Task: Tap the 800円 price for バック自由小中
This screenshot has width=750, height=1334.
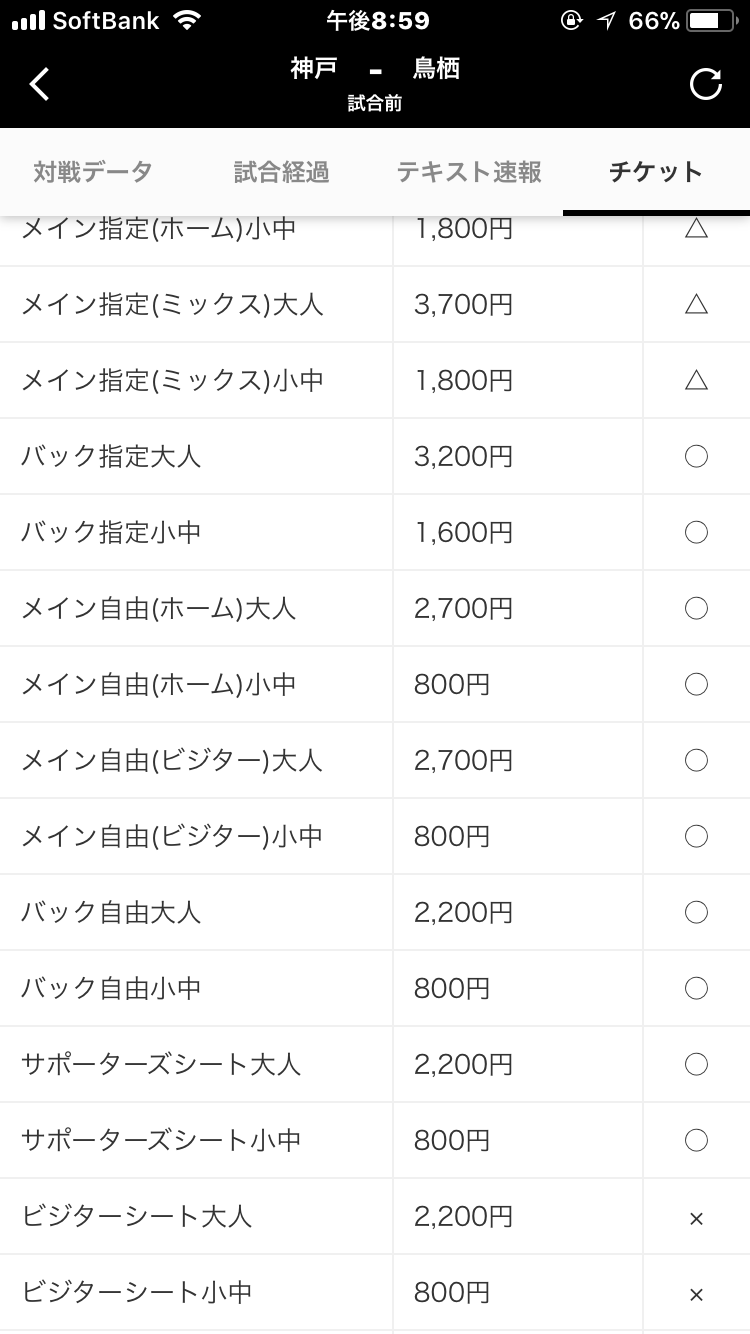Action: pos(452,988)
